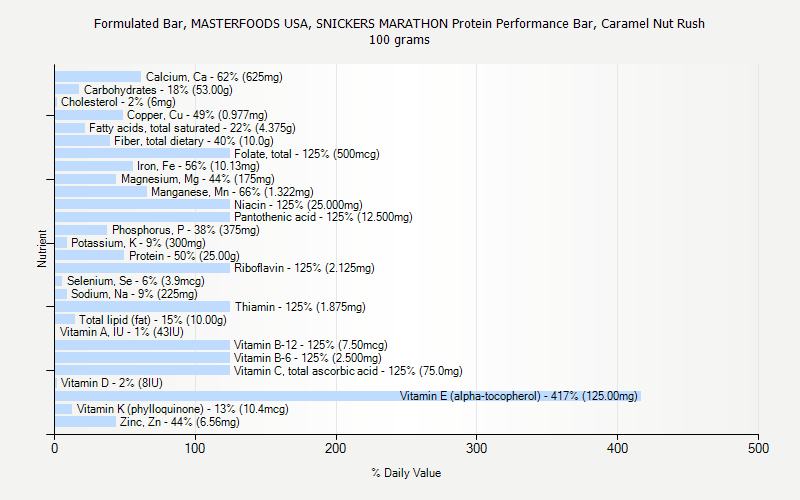Select the Cholesterol - 2% label
800x500 pixels.
pos(118,102)
